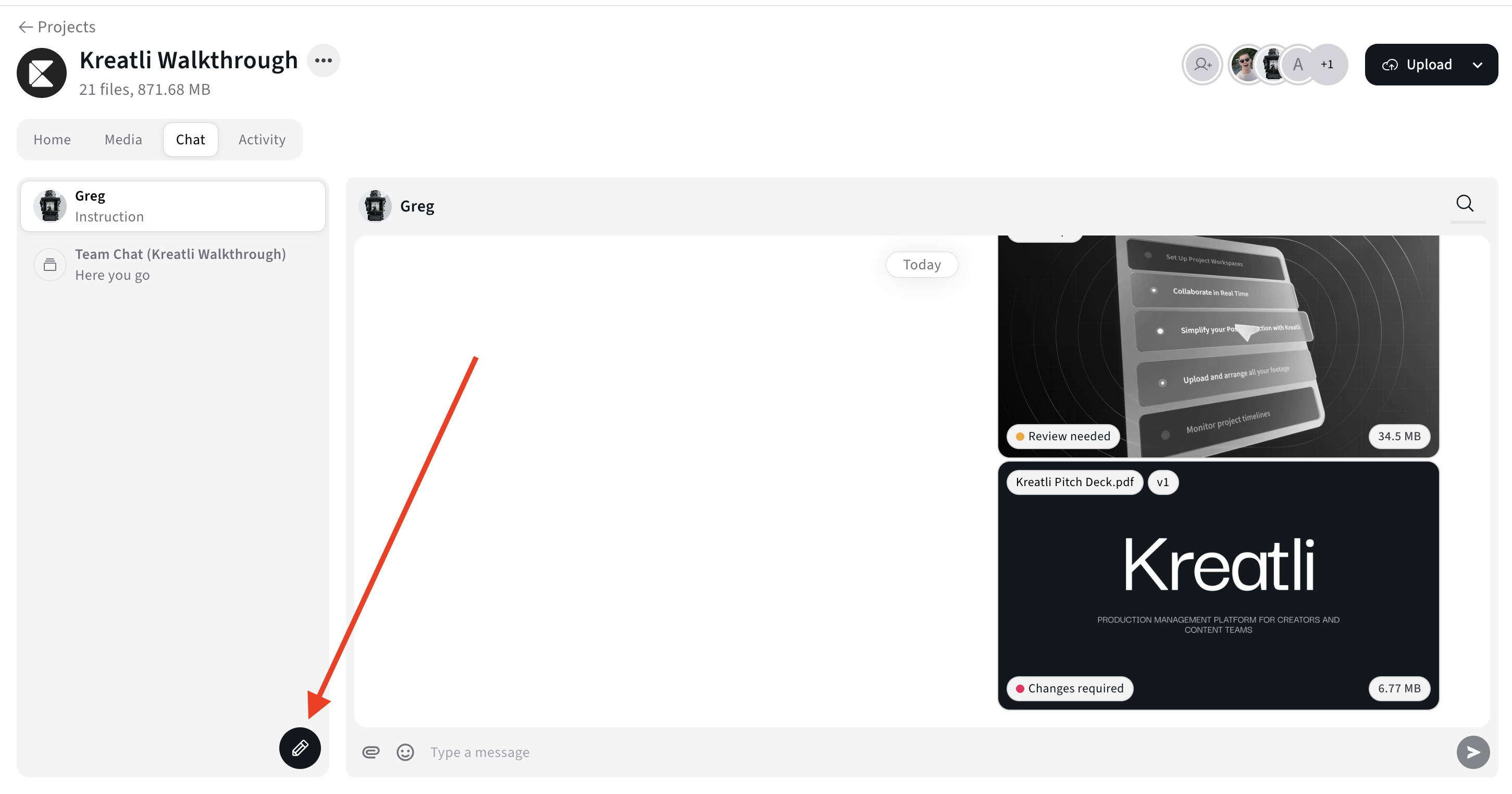
Task: Switch to the Media tab
Action: click(123, 139)
